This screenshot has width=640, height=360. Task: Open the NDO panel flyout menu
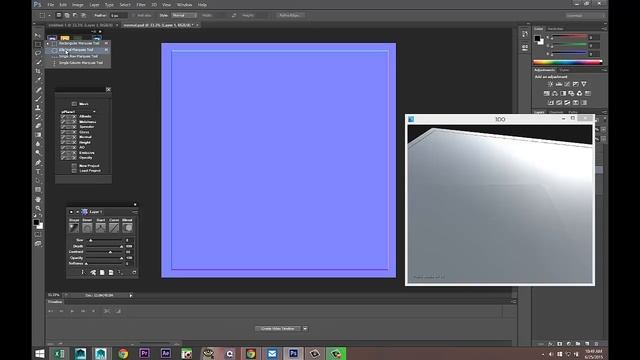(x=135, y=212)
